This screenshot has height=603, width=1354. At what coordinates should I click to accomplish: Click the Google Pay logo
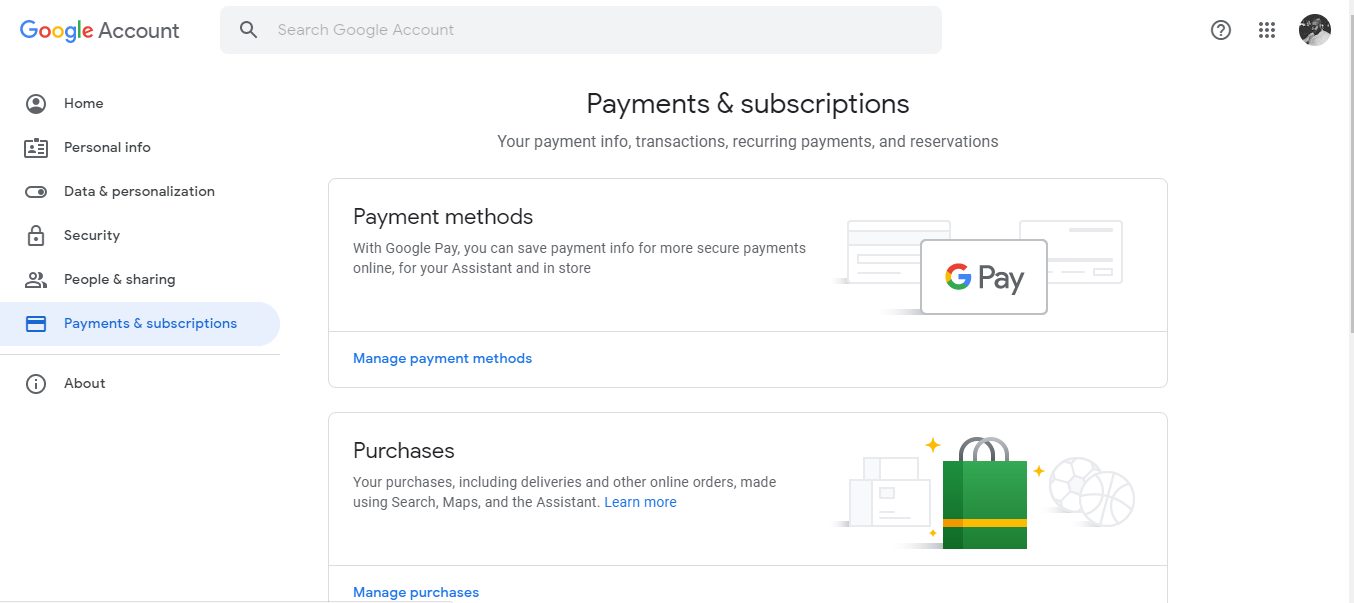pos(984,277)
